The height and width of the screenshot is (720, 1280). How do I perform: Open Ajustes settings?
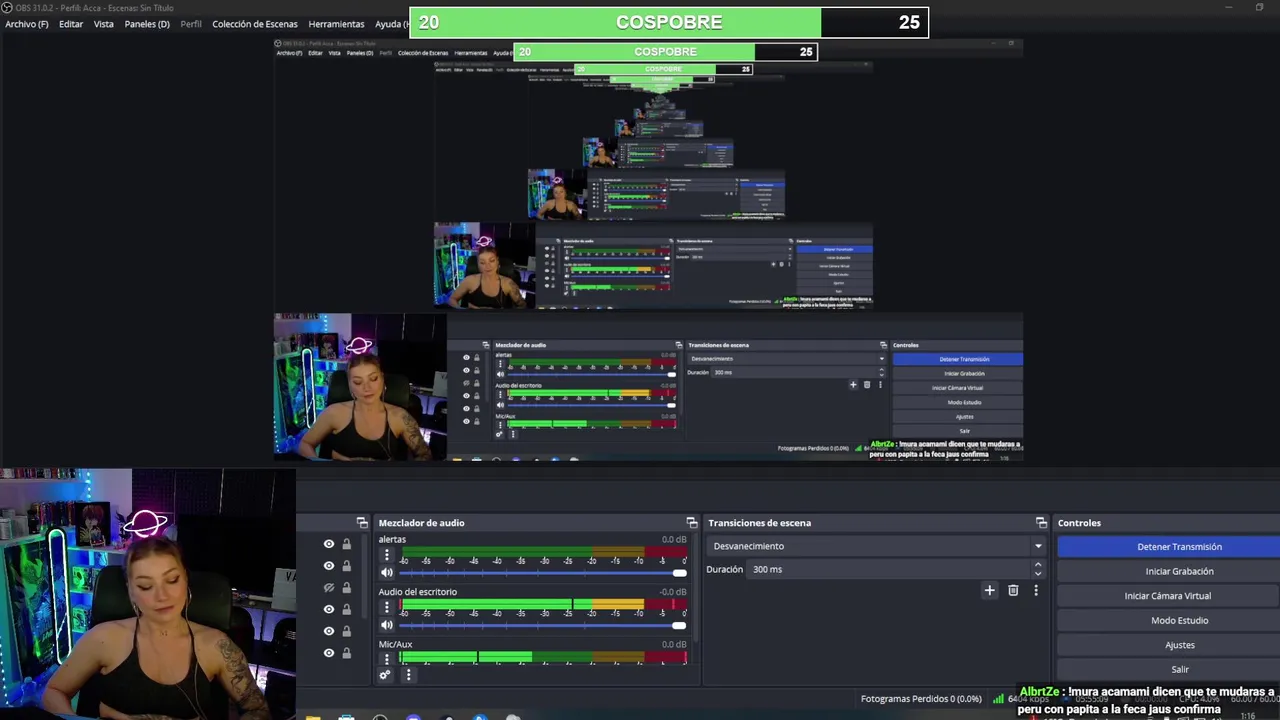1169,645
